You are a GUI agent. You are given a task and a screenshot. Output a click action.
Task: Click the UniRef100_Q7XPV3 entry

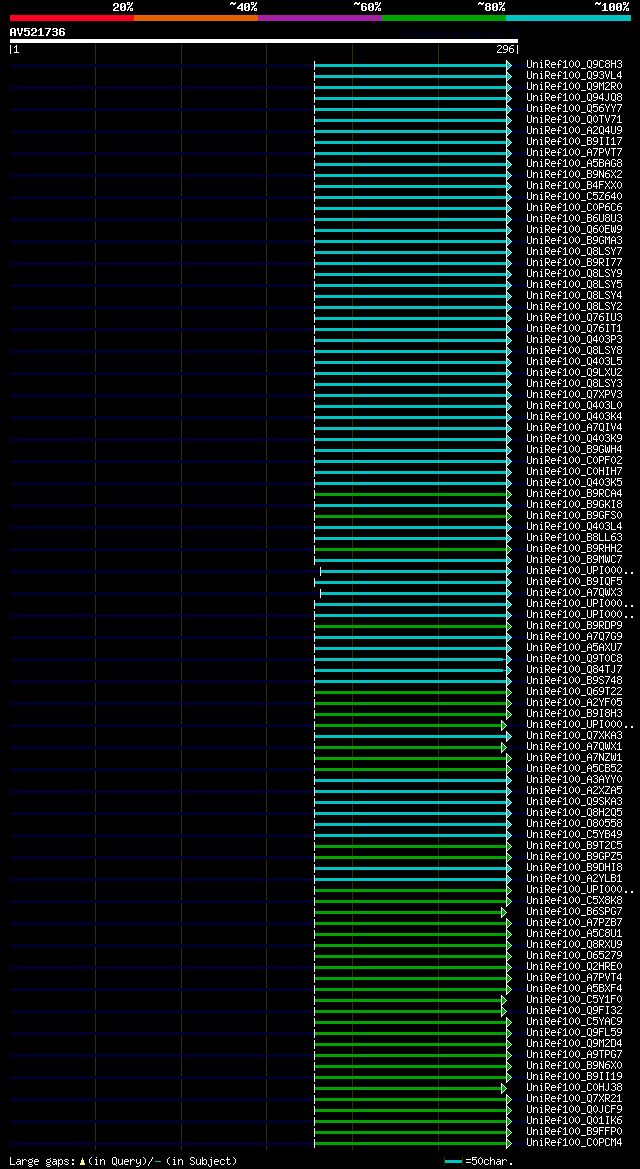[574, 394]
